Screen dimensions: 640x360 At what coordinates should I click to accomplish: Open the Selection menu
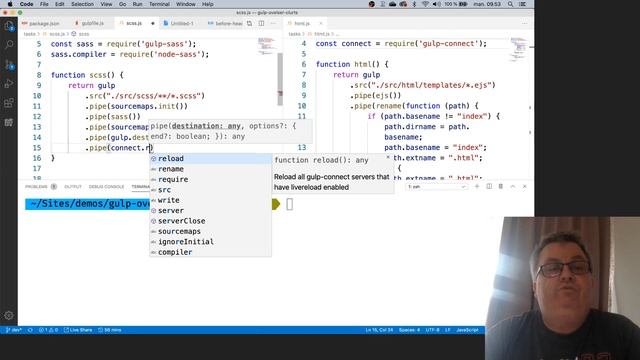(82, 4)
